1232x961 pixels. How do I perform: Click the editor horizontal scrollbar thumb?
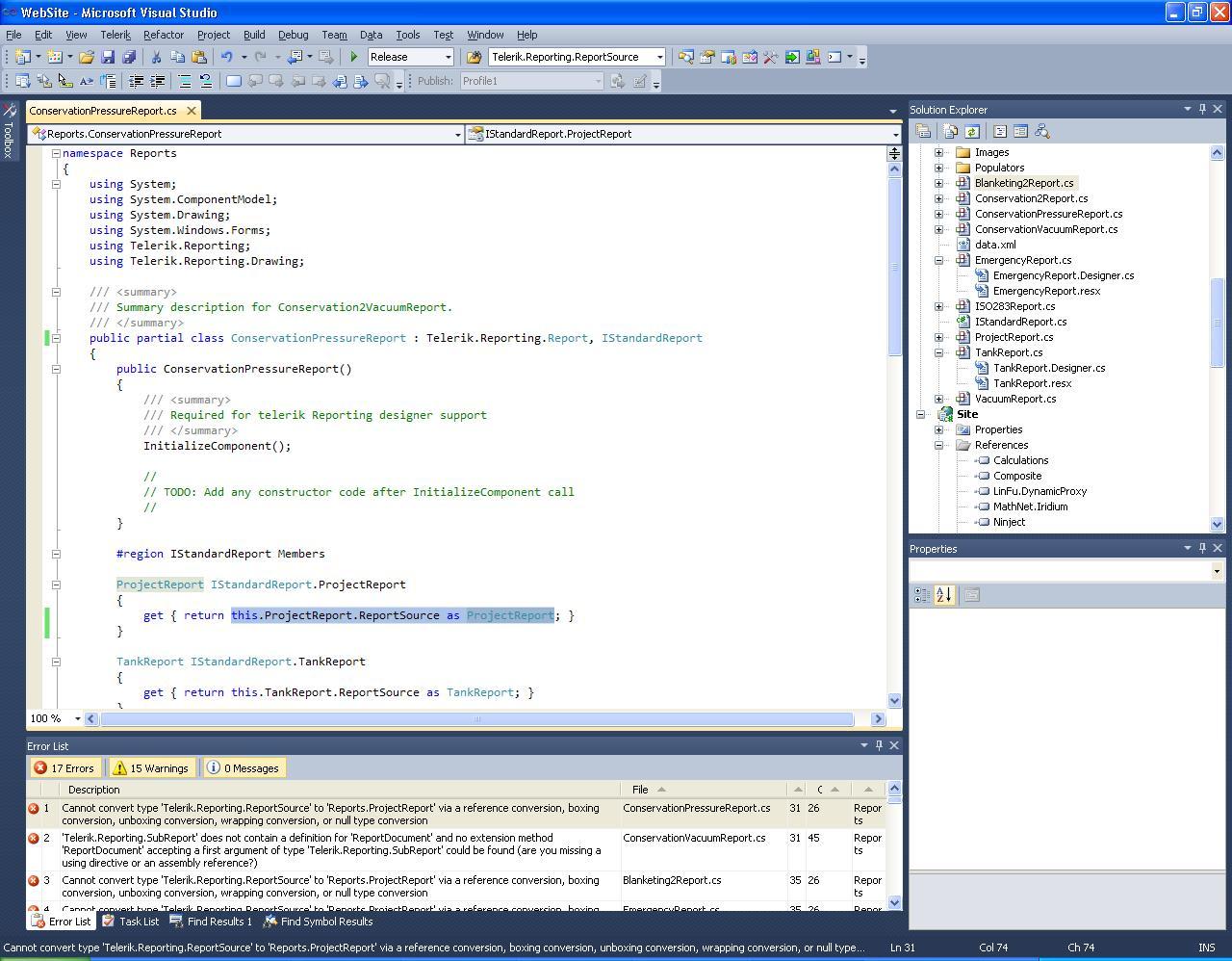click(x=476, y=719)
